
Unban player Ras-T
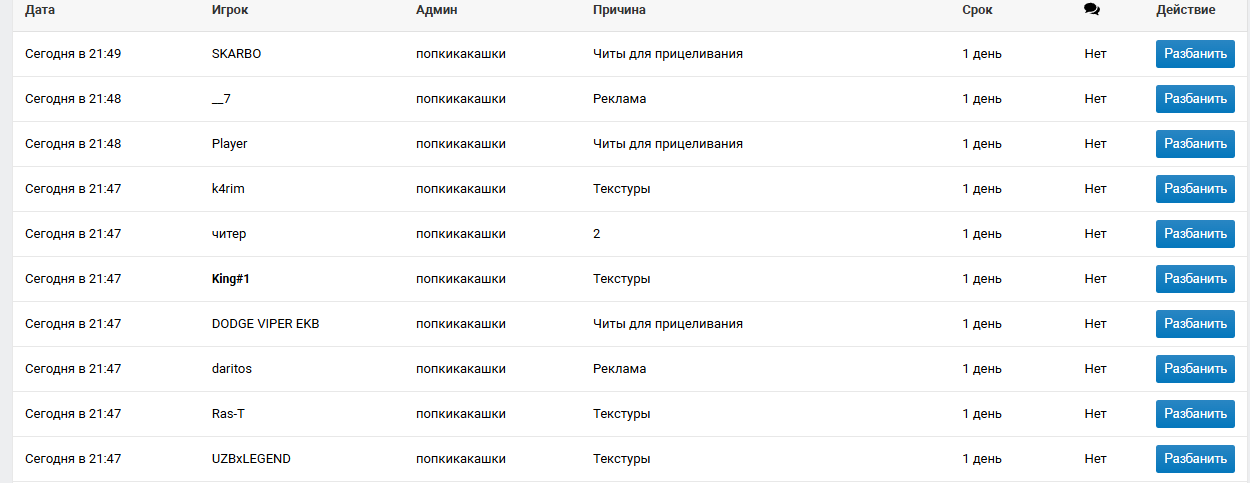[x=1195, y=414]
